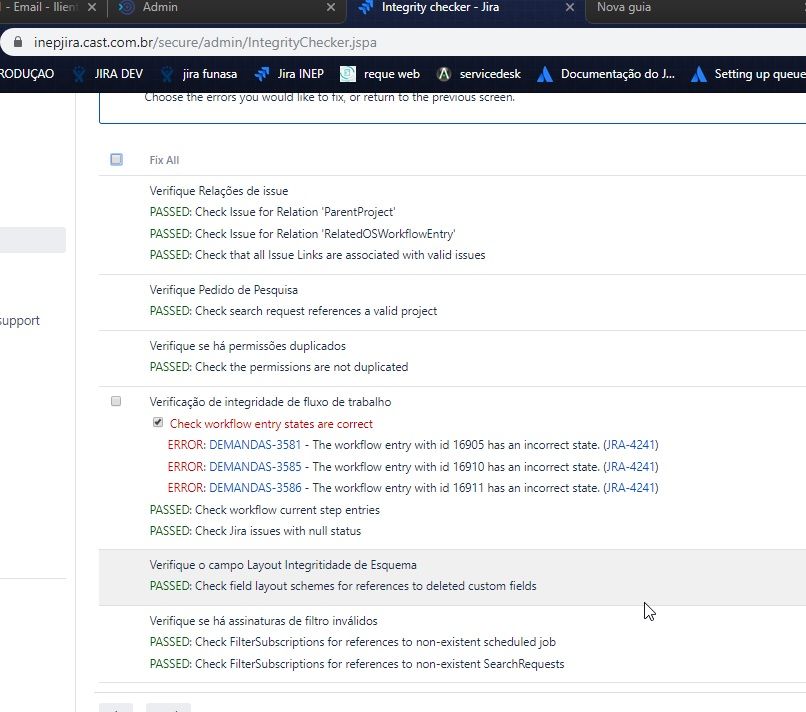Close the Integrity checker tab
The width and height of the screenshot is (806, 712).
[x=570, y=7]
